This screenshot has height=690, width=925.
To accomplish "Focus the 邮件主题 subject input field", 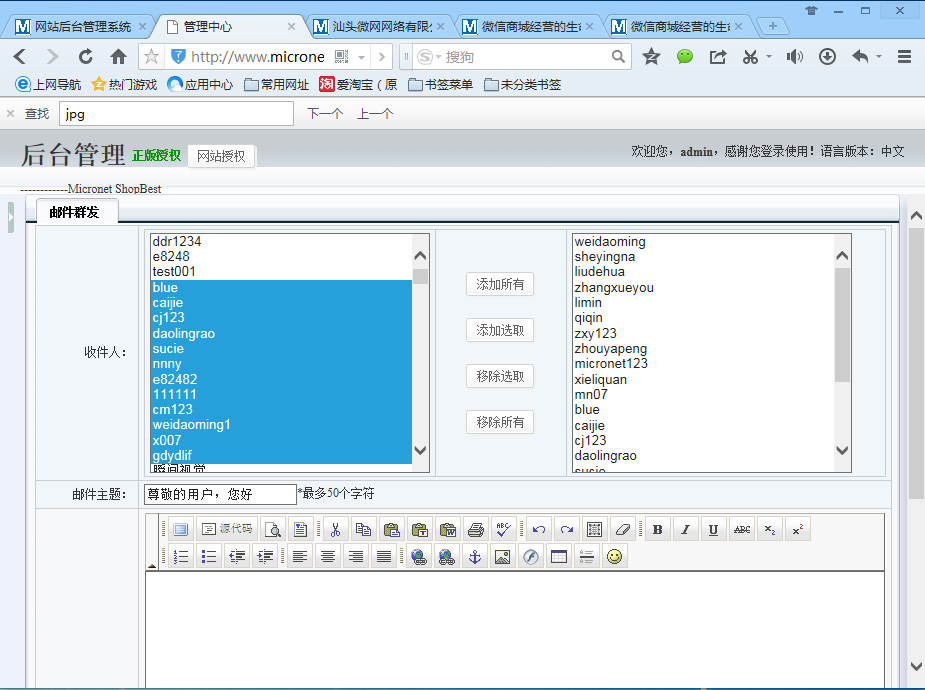I will point(220,494).
